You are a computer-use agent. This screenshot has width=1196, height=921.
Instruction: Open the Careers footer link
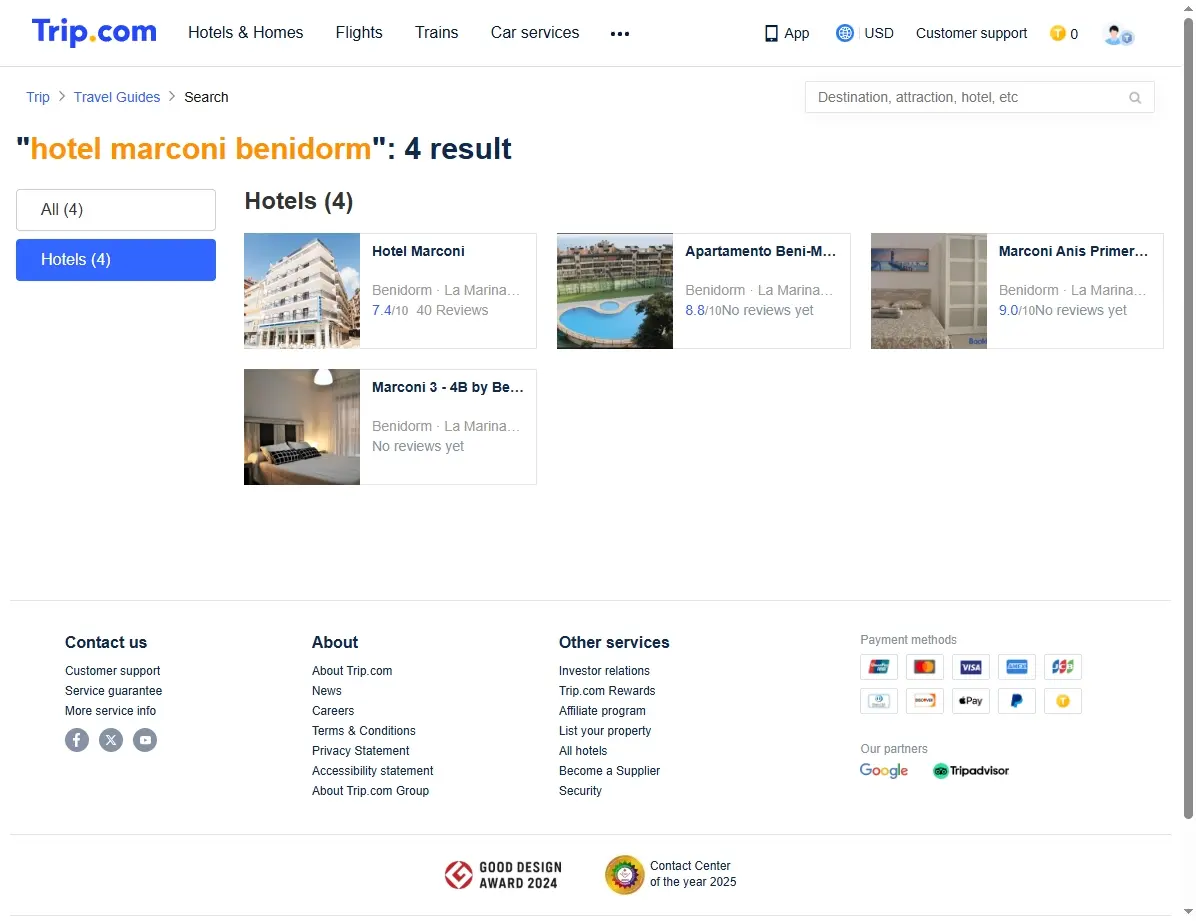[333, 710]
